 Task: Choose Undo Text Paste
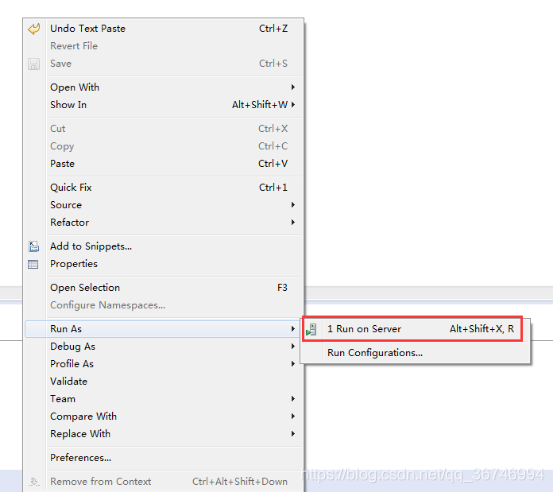pos(163,29)
